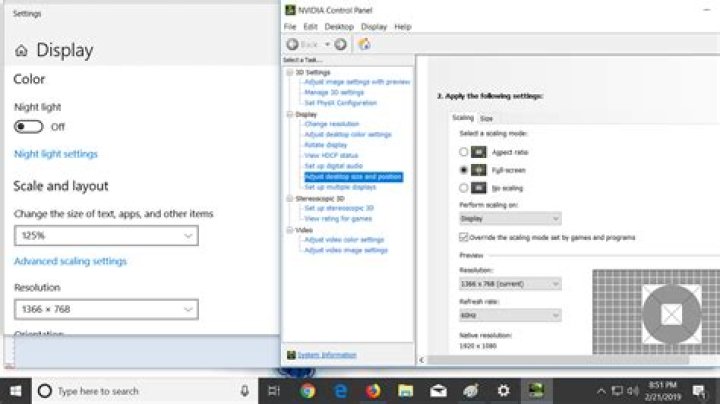Open the Display menu in NVIDIA Control Panel
Viewport: 720px width, 404px height.
[374, 27]
